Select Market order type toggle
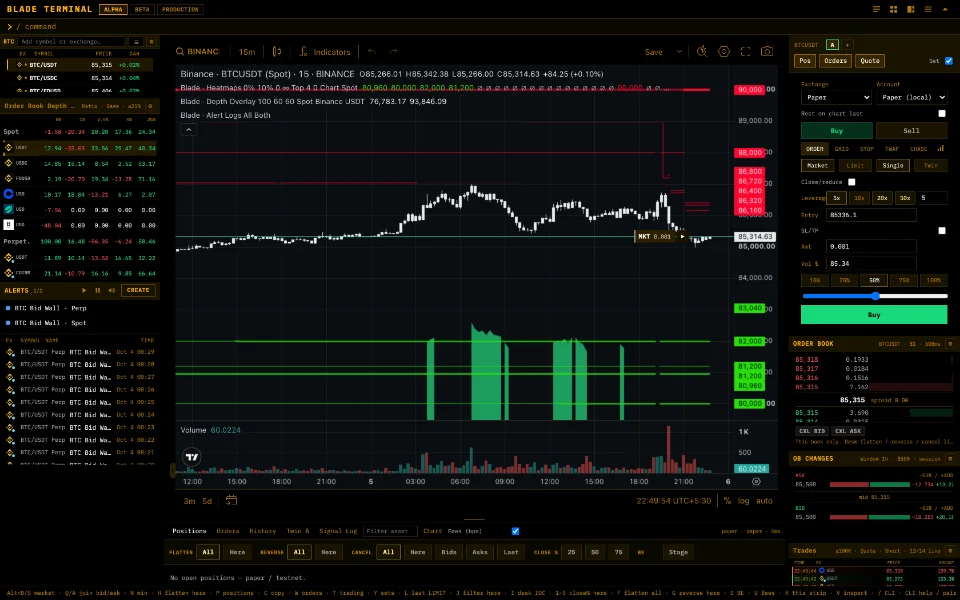The image size is (960, 600). click(817, 165)
